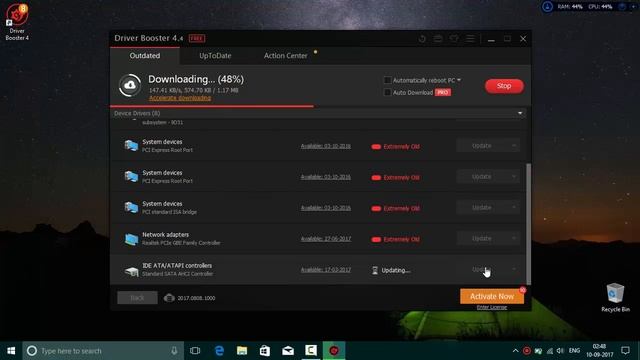Open Update dropdown arrow for PCI standard ISA bridge
Image resolution: width=640 pixels, height=360 pixels.
pos(514,207)
